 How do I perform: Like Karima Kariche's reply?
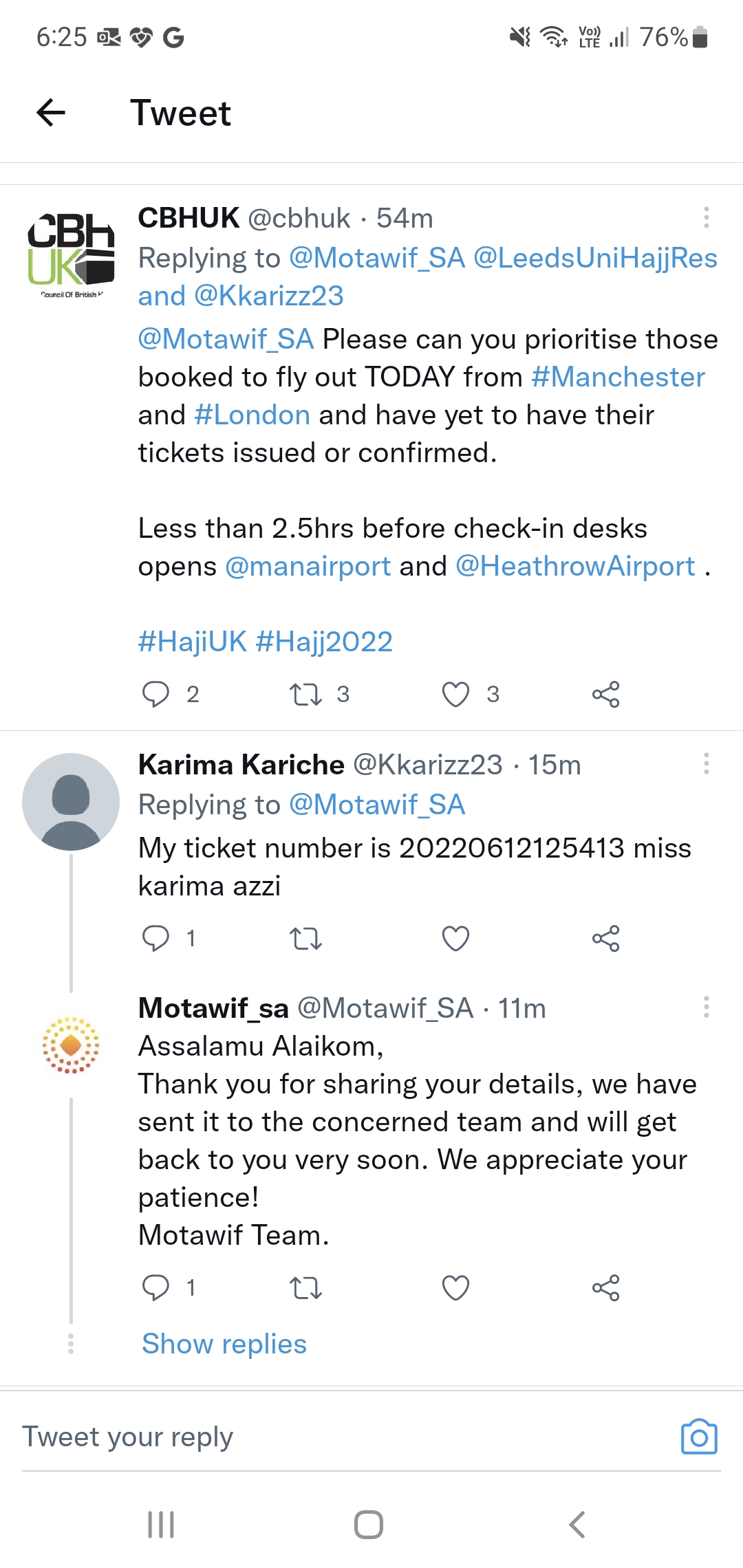(455, 938)
